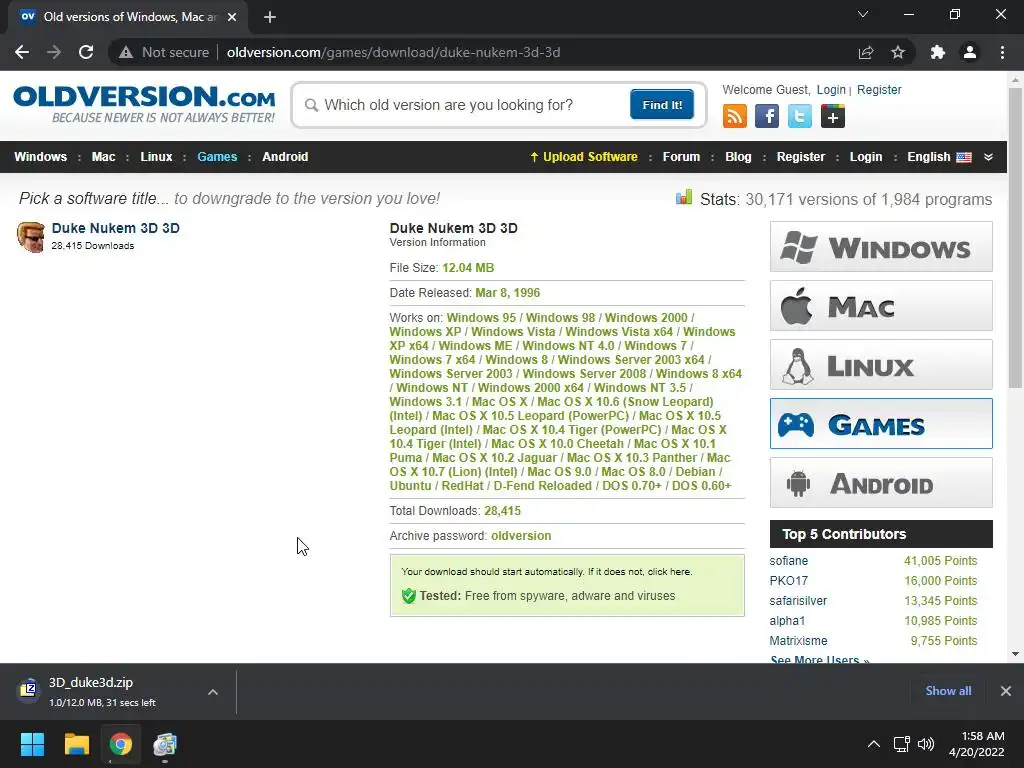
Task: Open a new browser tab
Action: 270,17
